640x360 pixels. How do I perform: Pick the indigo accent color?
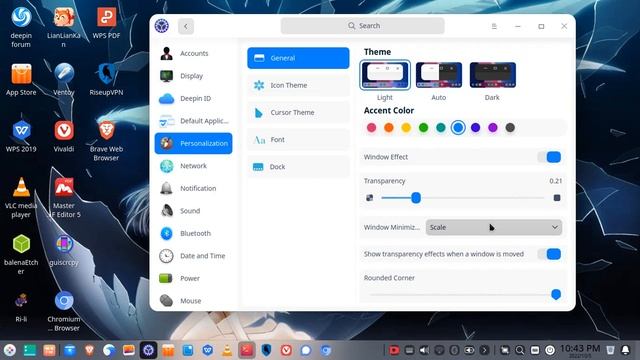(476, 128)
